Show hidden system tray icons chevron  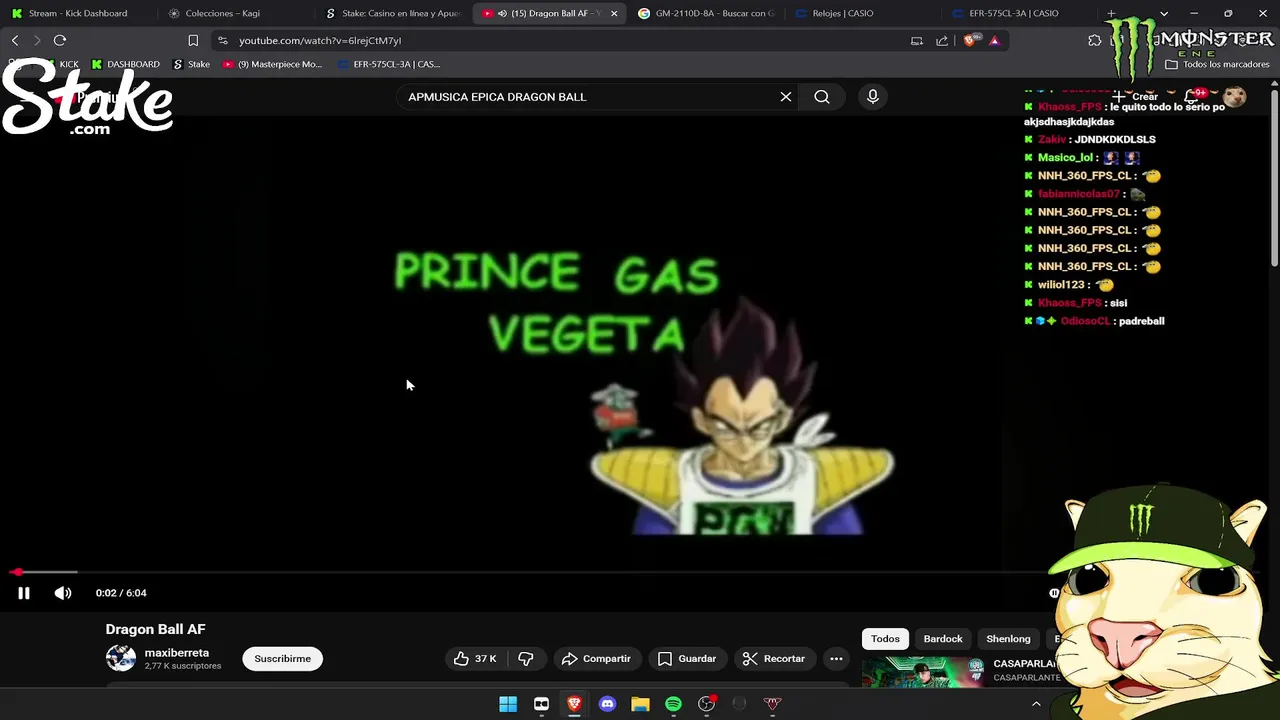coord(1036,704)
